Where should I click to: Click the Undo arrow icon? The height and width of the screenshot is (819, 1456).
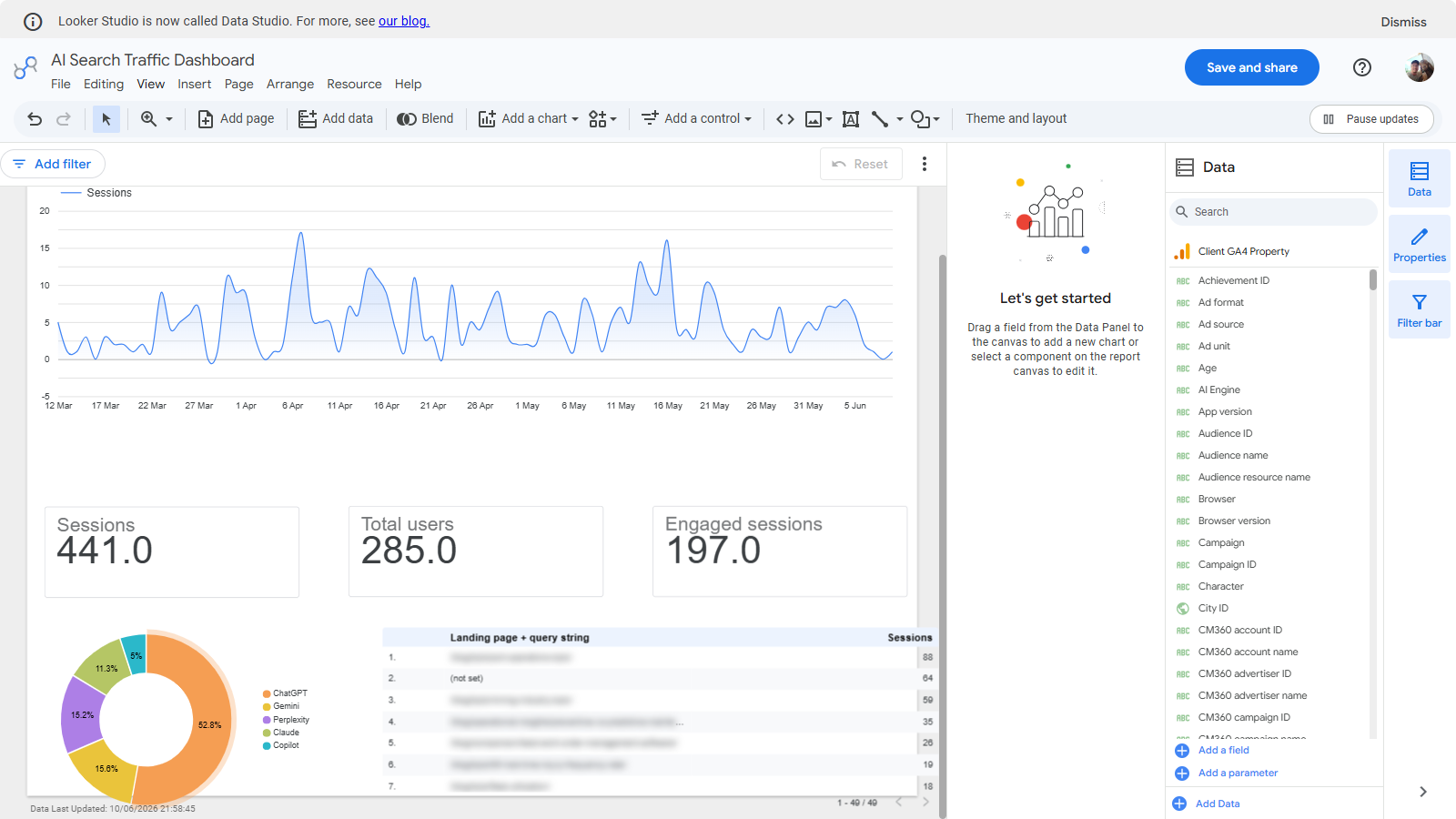click(35, 118)
